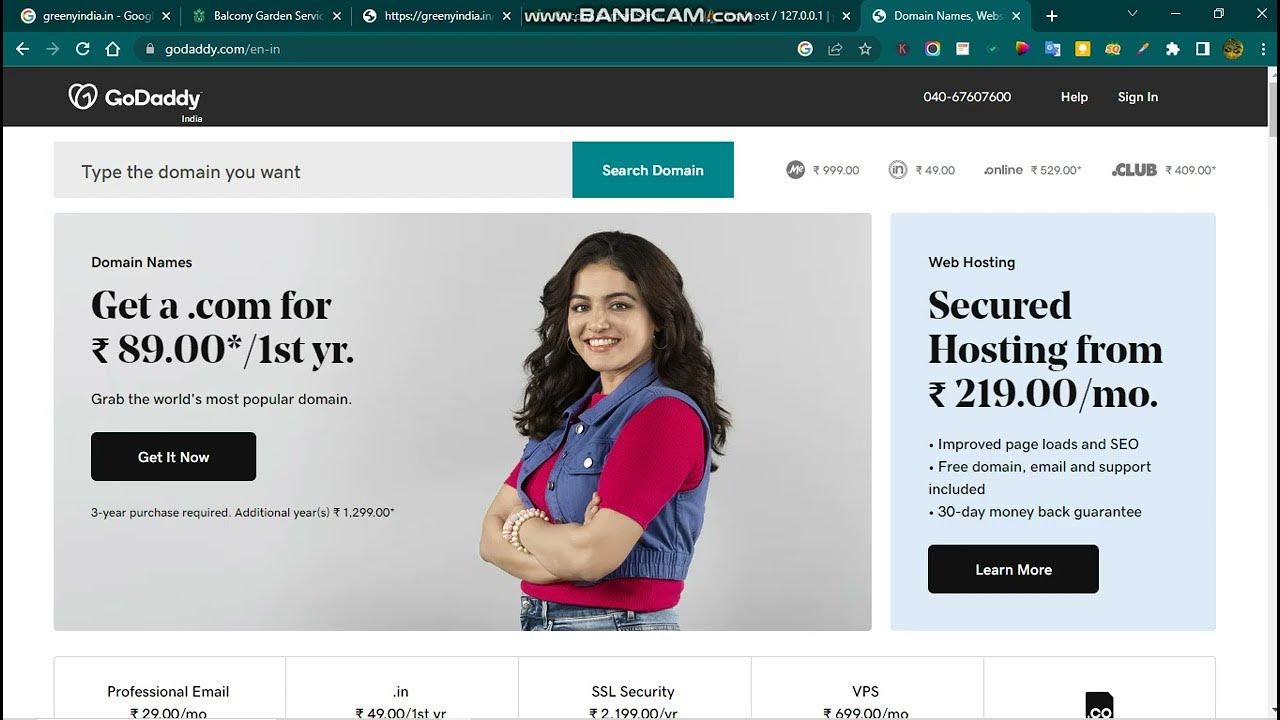This screenshot has width=1280, height=720.
Task: Open Chrome three-dot menu
Action: click(x=1263, y=49)
